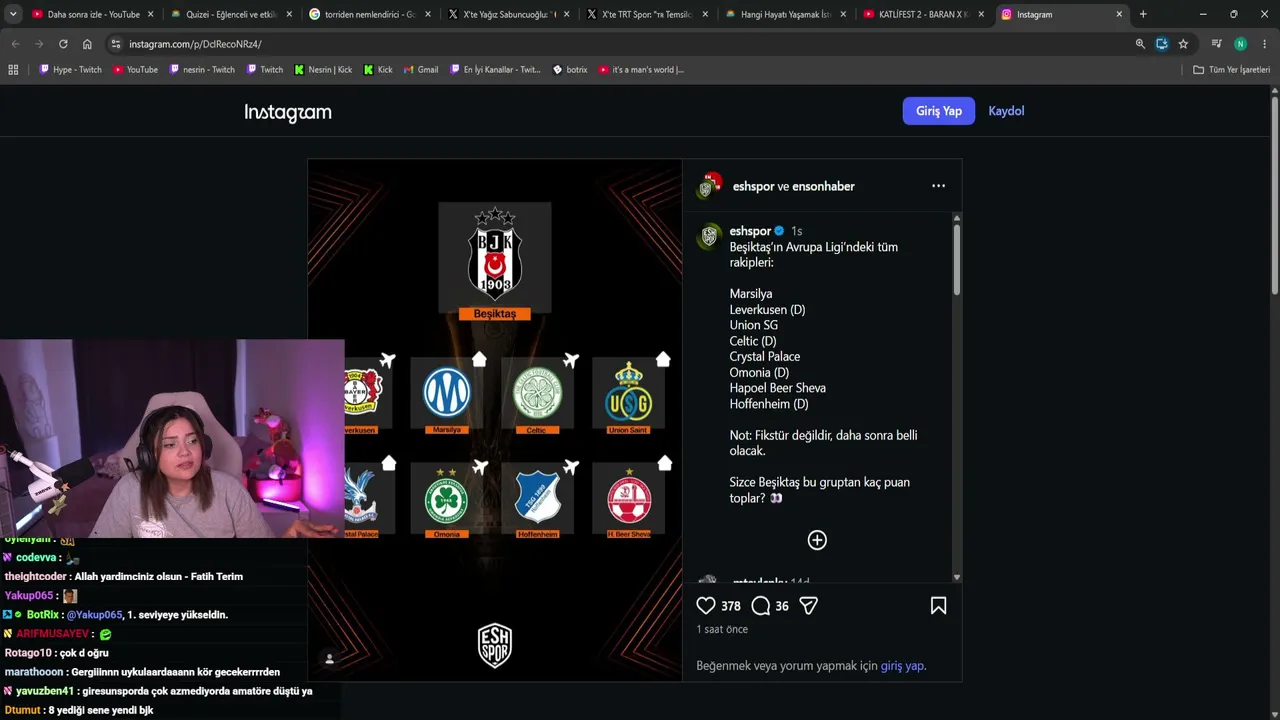Open comments via the speech bubble icon

click(x=761, y=605)
